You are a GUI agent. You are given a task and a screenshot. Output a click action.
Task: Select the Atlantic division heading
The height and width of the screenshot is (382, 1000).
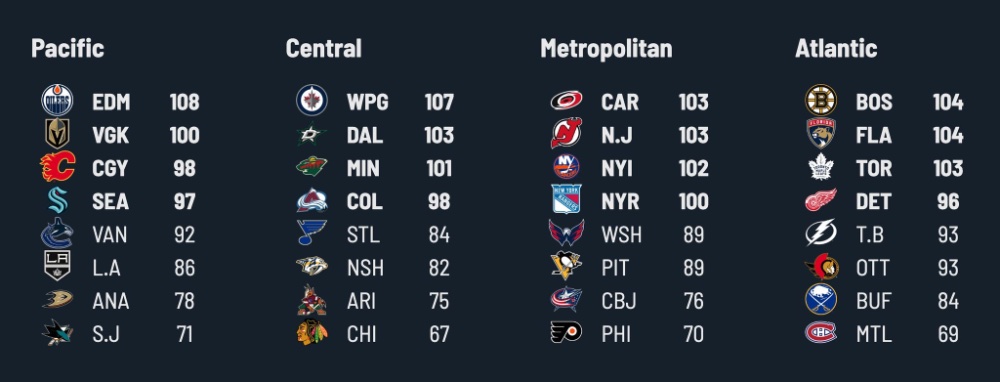pyautogui.click(x=836, y=48)
